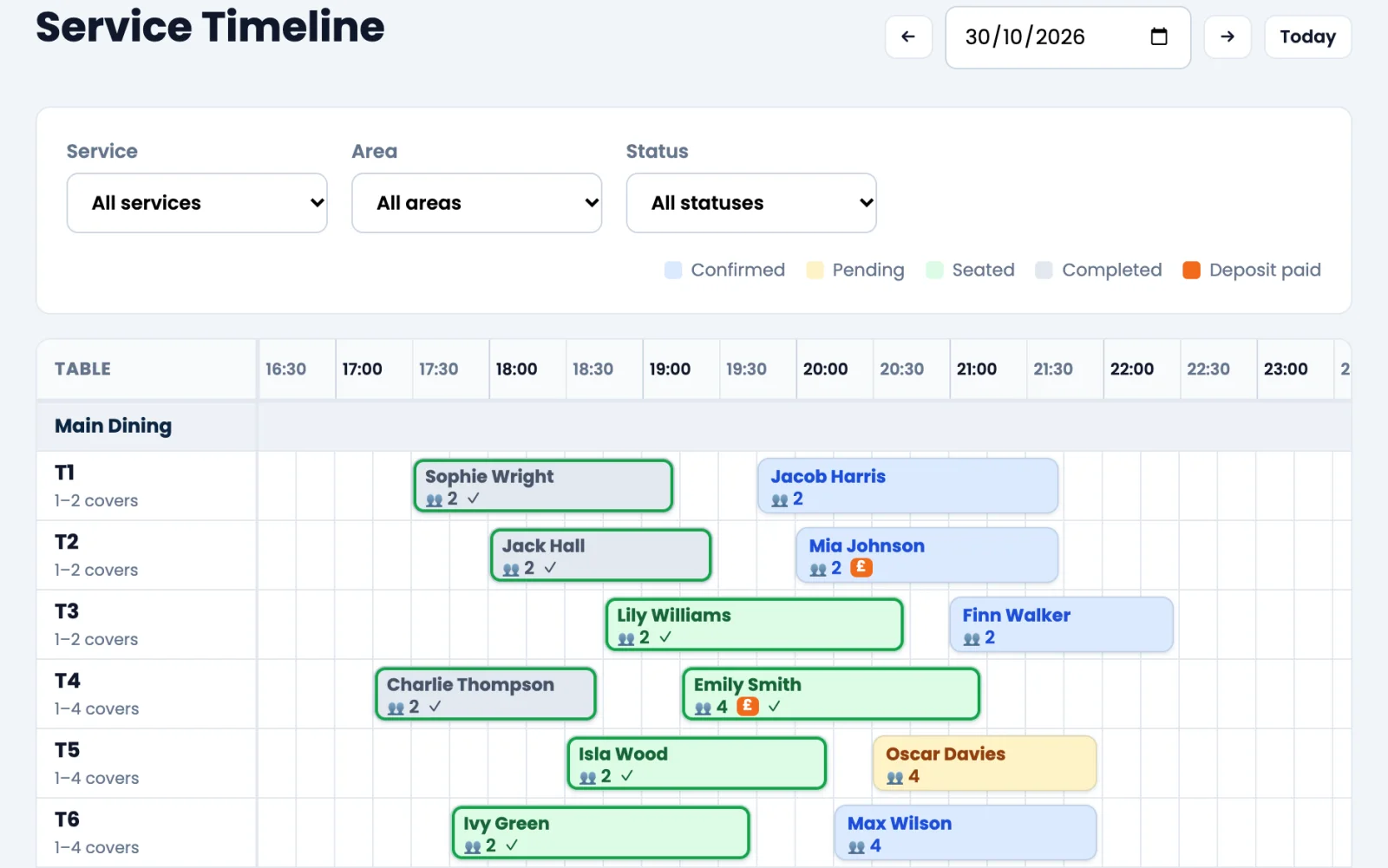Image resolution: width=1388 pixels, height=868 pixels.
Task: Click the Deposit paid legend swatch
Action: click(x=1191, y=270)
